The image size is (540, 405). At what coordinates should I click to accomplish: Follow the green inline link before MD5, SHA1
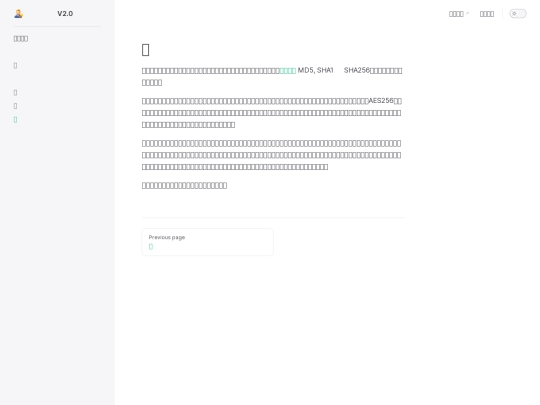[x=288, y=71]
